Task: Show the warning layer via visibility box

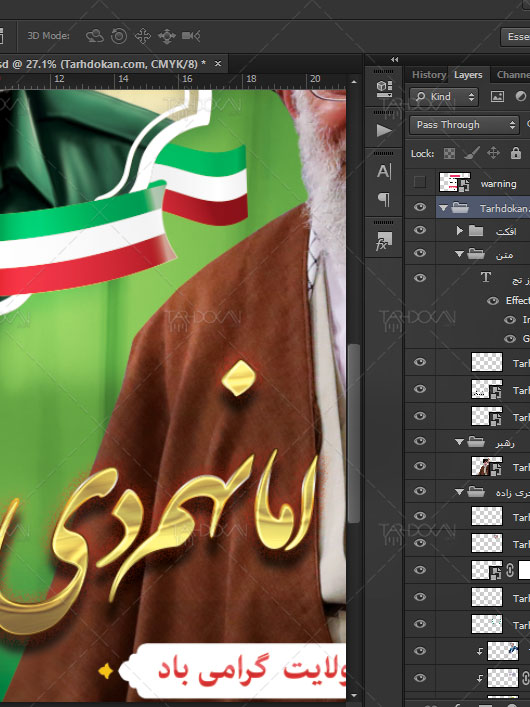Action: tap(419, 182)
